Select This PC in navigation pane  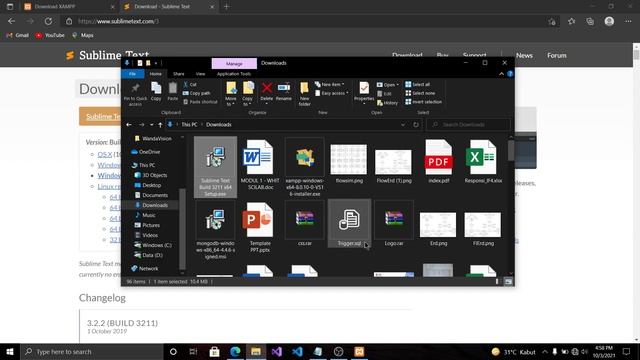point(144,165)
